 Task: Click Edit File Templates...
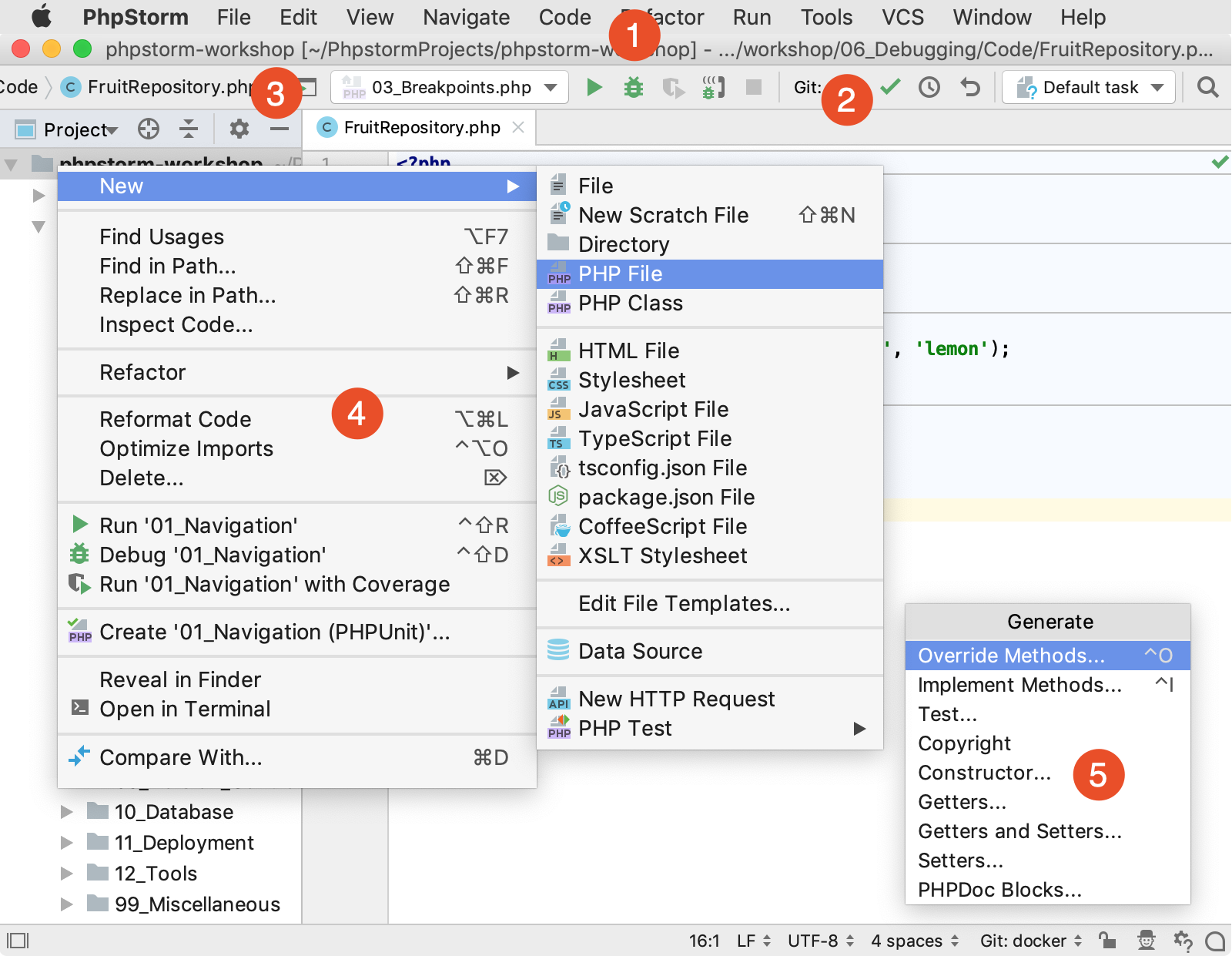[710, 604]
